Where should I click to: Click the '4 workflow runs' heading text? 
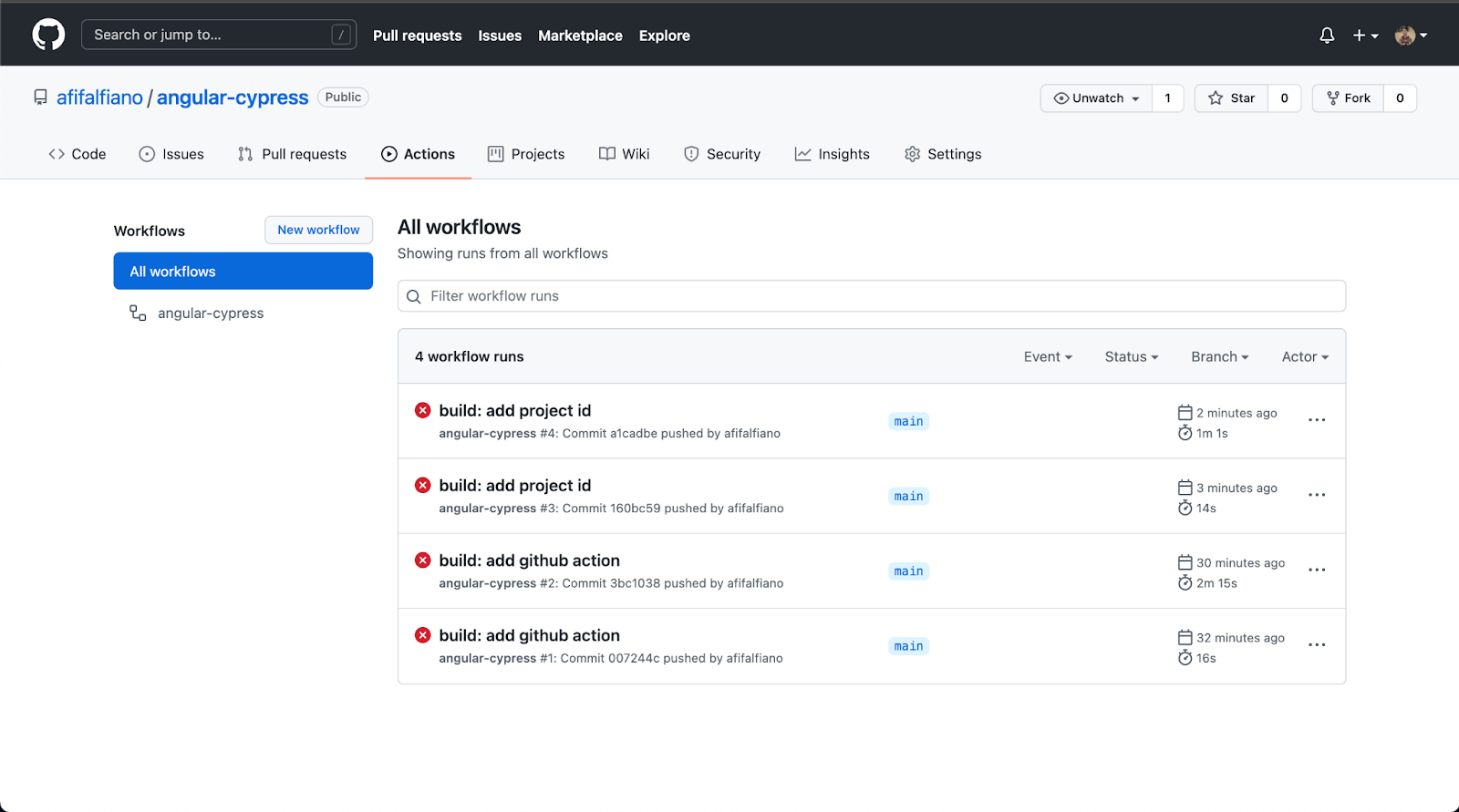point(470,356)
